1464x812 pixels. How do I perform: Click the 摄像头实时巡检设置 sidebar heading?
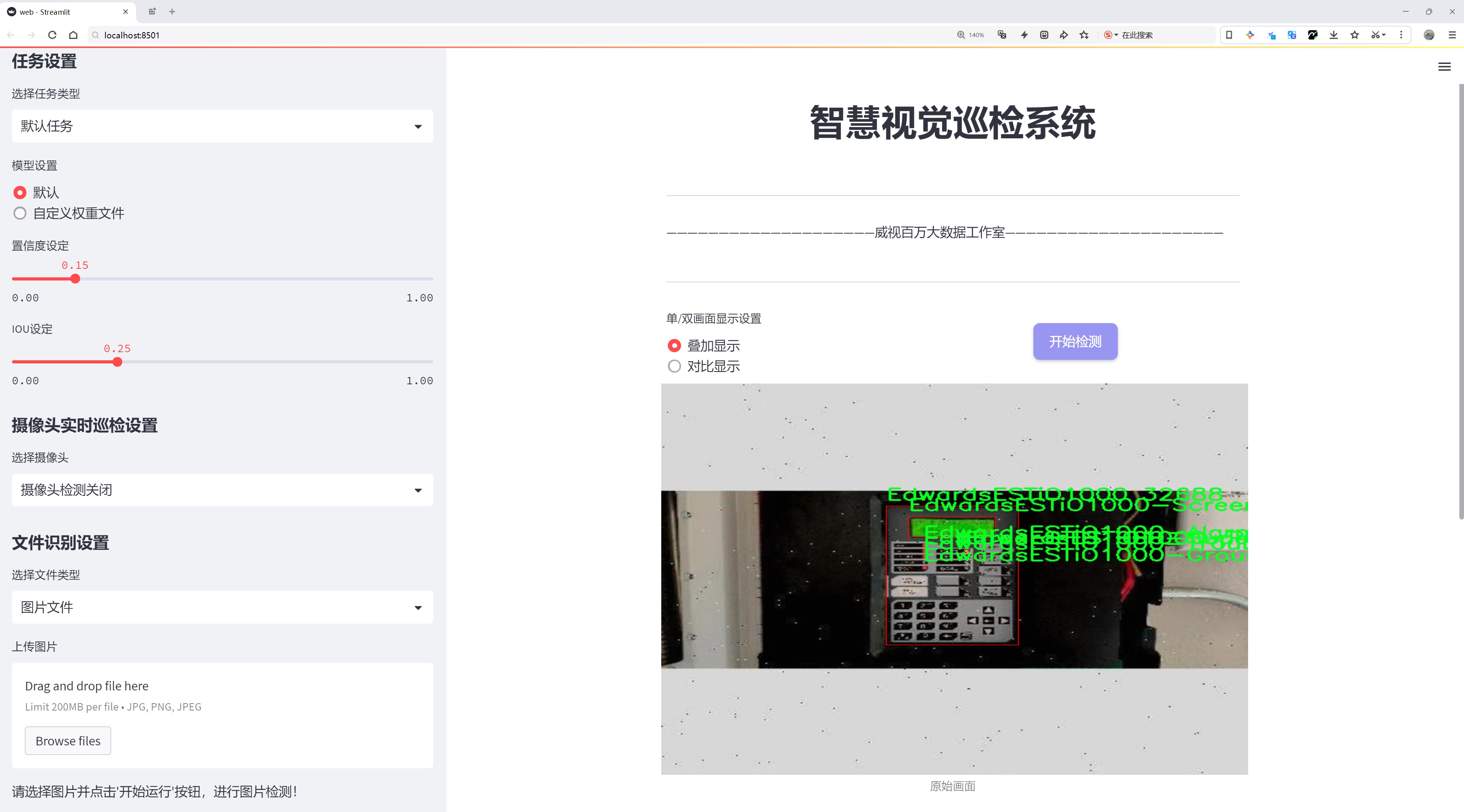click(84, 425)
